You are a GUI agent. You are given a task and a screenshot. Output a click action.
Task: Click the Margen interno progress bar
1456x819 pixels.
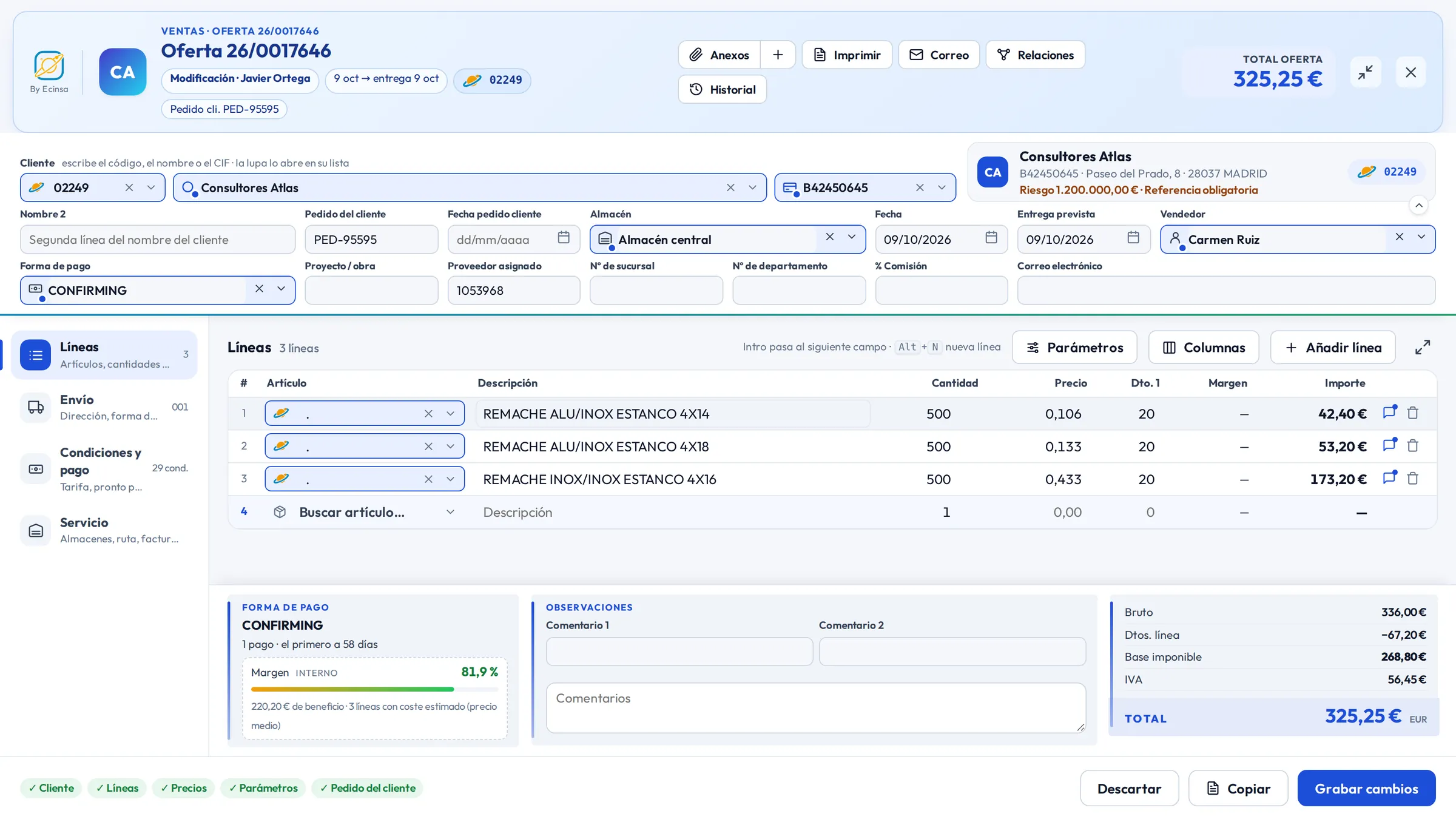click(375, 689)
